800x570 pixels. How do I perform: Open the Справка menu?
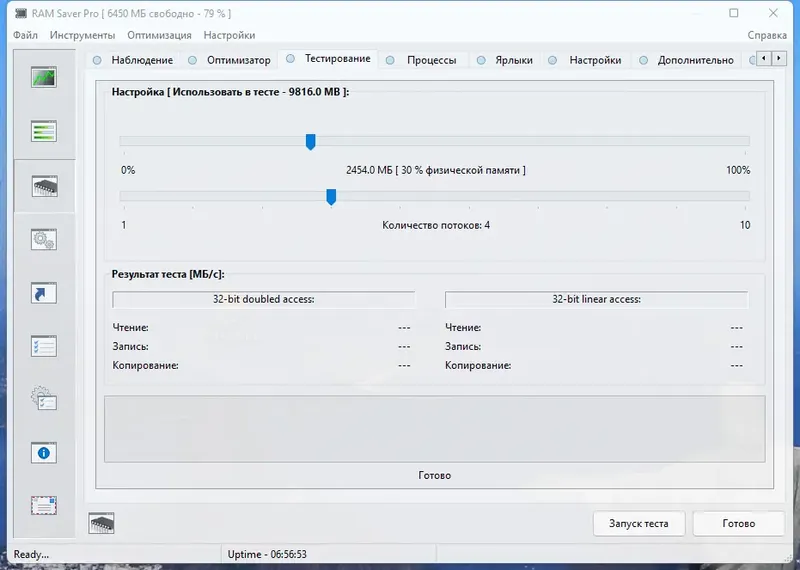767,35
